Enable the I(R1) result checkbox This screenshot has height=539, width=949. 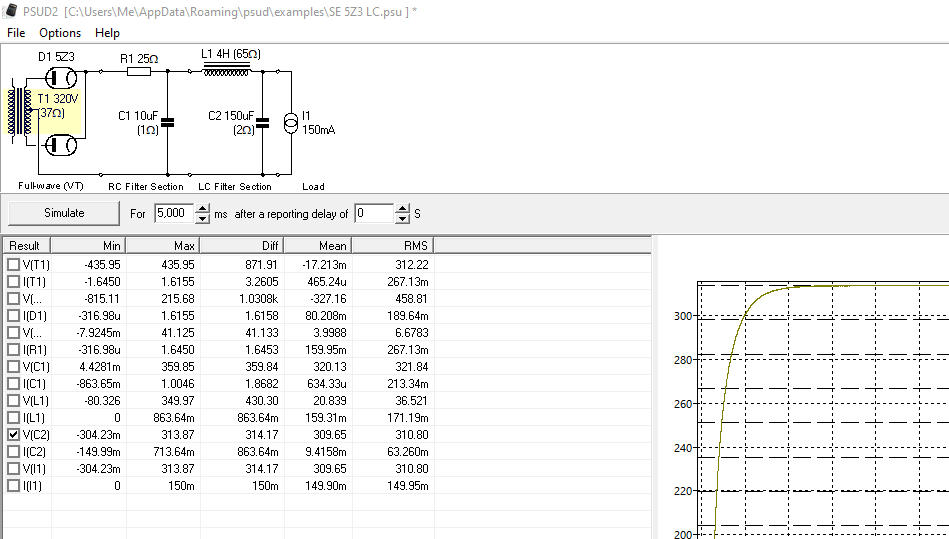pos(13,349)
